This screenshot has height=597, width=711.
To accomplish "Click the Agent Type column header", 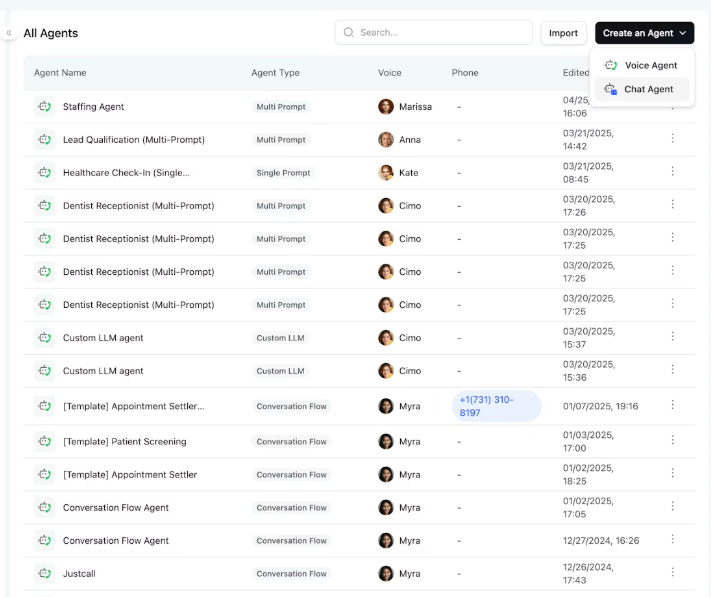I will [x=275, y=73].
